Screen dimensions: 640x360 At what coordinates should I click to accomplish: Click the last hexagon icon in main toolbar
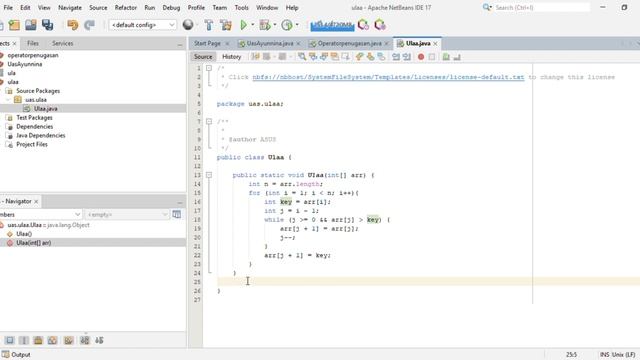[380, 25]
